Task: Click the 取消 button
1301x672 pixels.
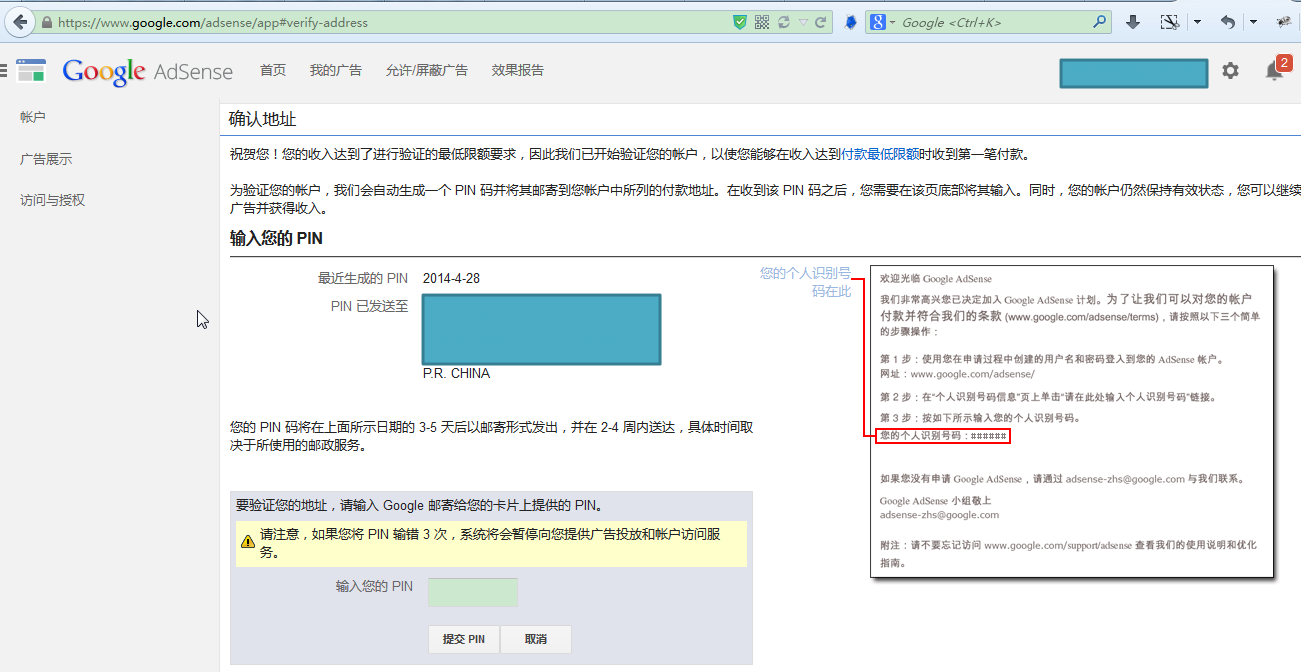Action: click(536, 639)
